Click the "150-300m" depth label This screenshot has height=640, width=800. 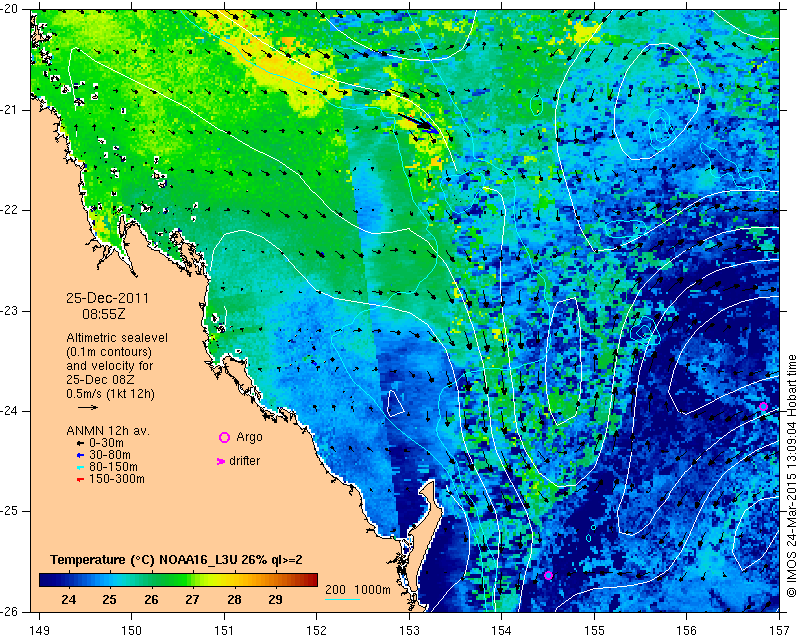[x=117, y=479]
